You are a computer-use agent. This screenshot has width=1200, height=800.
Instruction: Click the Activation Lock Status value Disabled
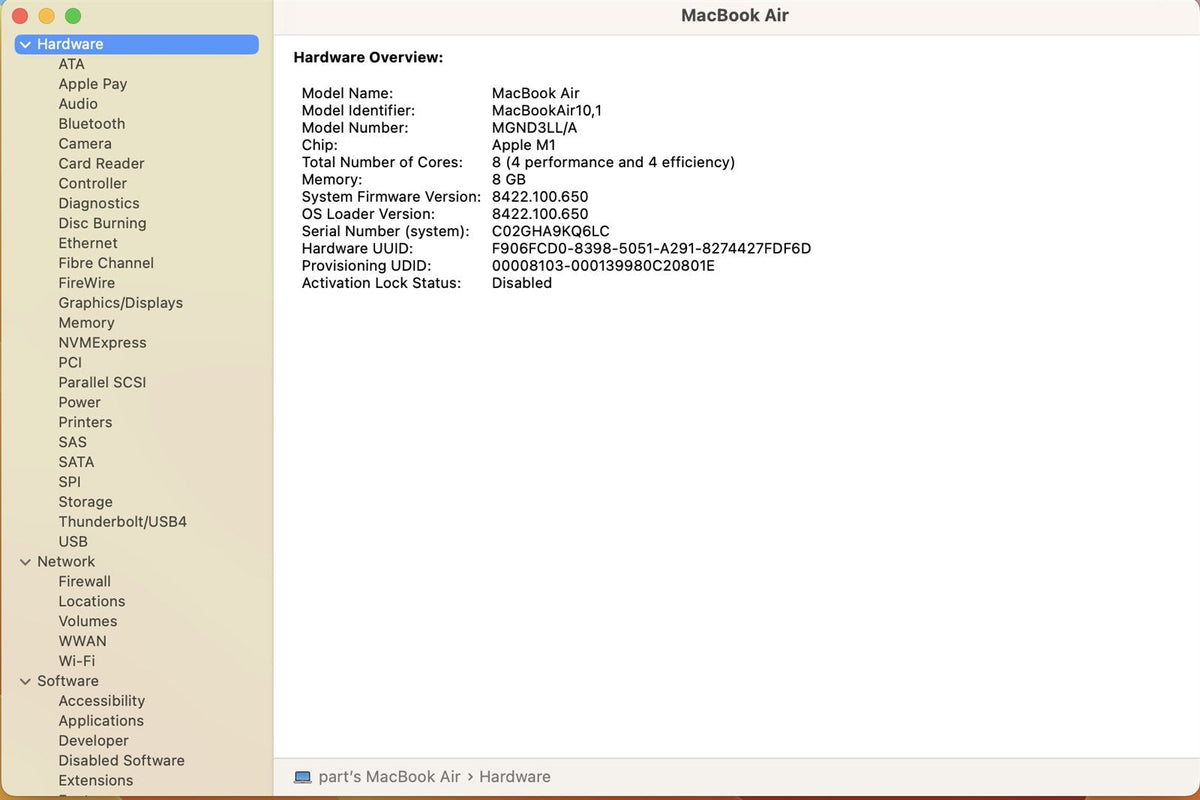(x=522, y=283)
